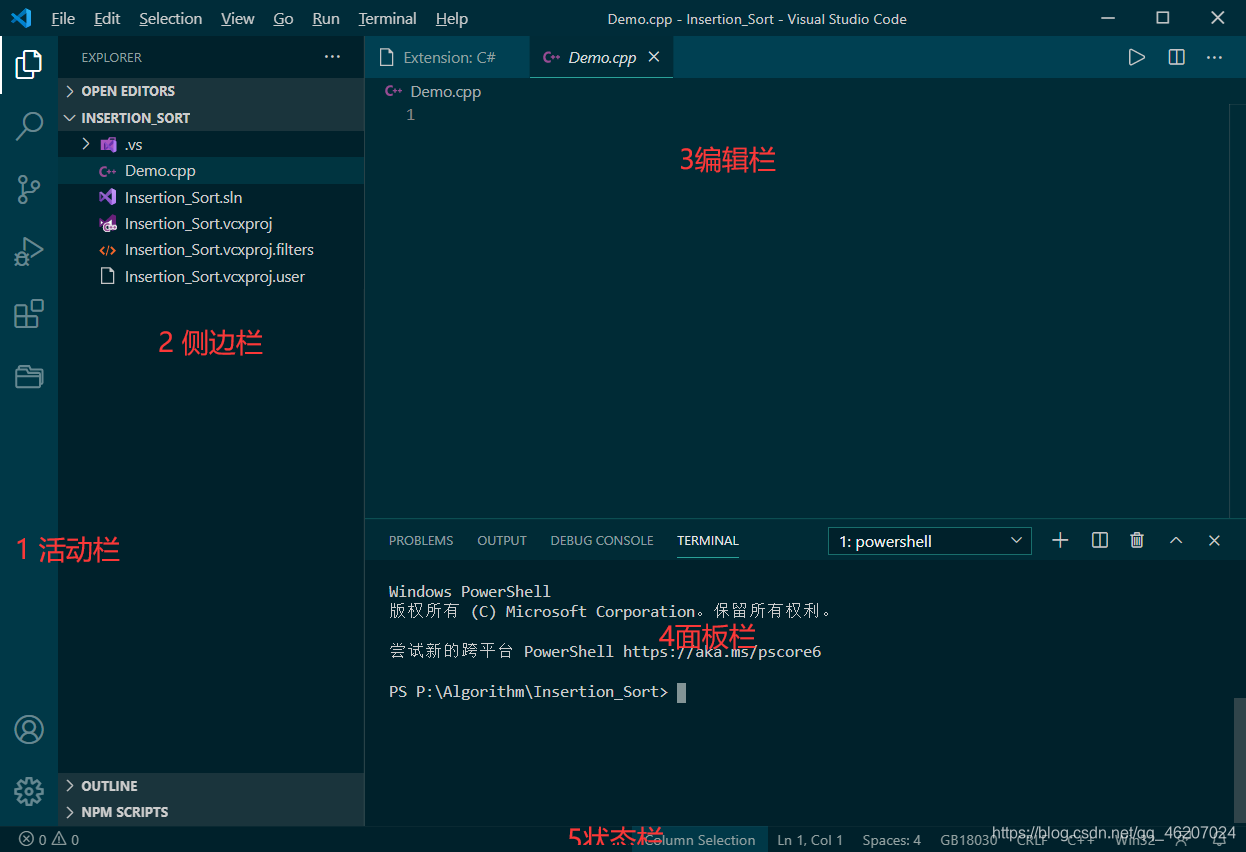Viewport: 1246px width, 852px height.
Task: Maximize the panel with the up chevron
Action: tap(1176, 540)
